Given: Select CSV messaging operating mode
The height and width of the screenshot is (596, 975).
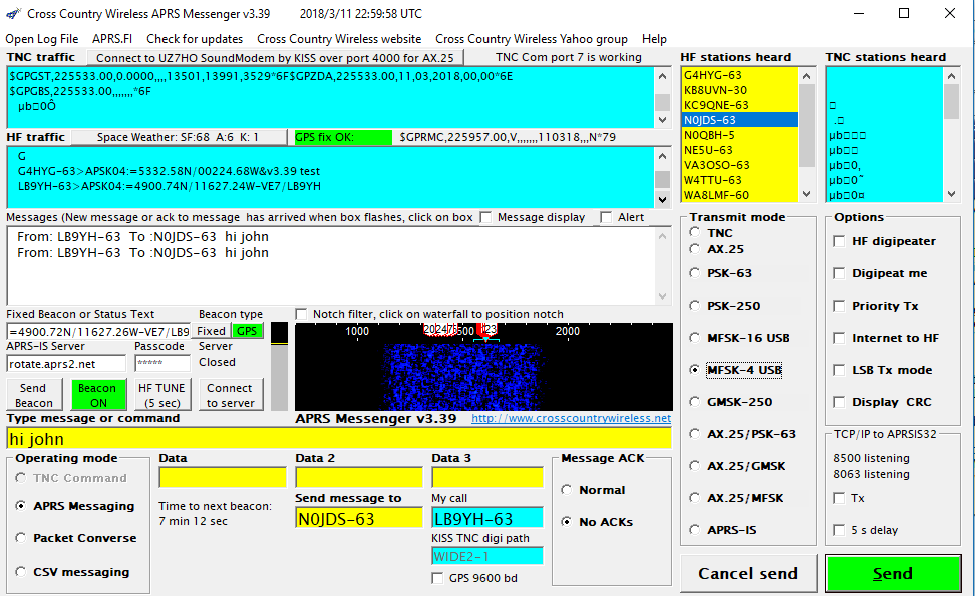Looking at the screenshot, I should click(21, 572).
